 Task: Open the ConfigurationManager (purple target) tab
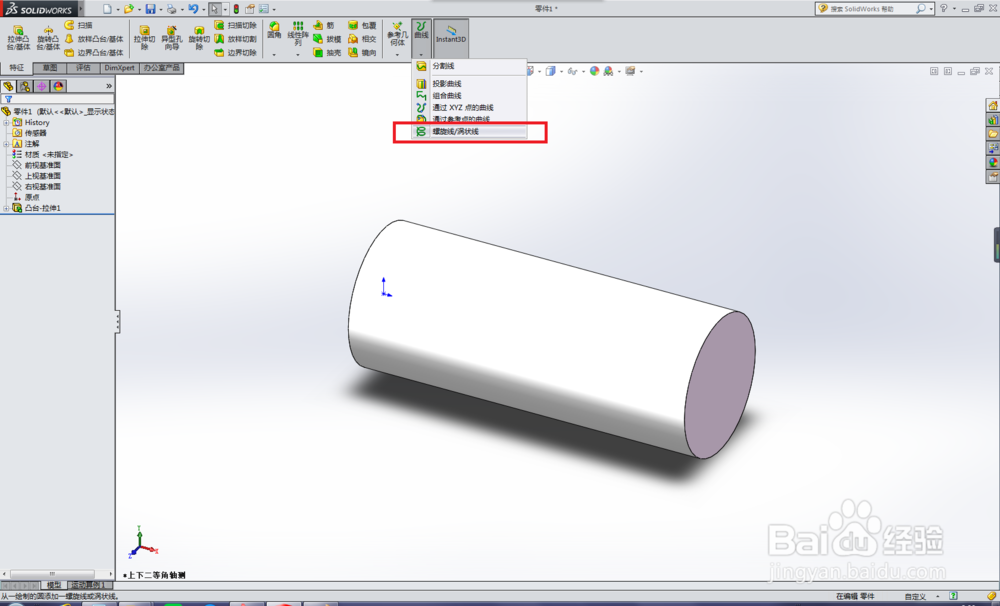(x=41, y=86)
